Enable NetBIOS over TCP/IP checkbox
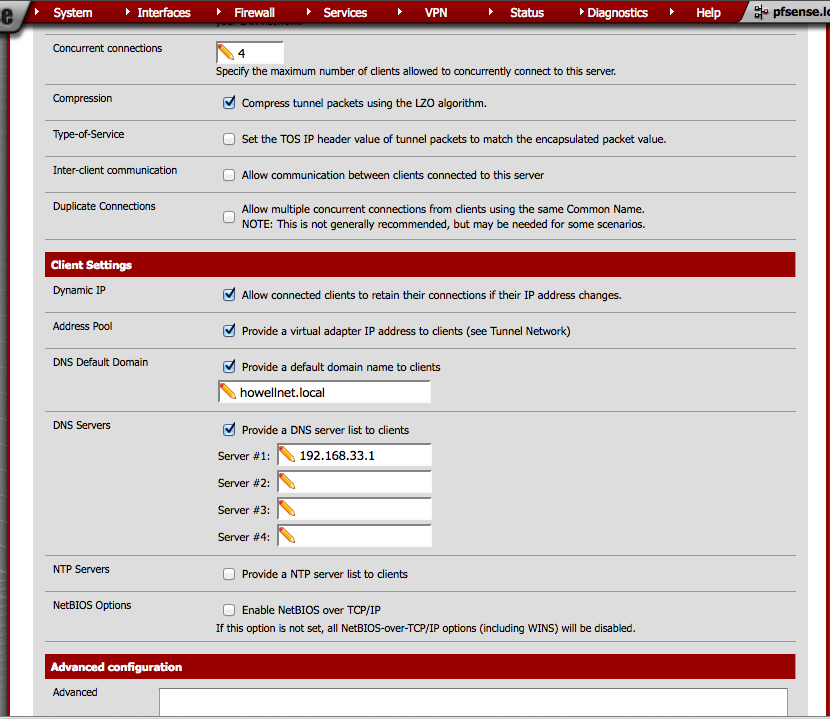This screenshot has height=719, width=830. [229, 610]
